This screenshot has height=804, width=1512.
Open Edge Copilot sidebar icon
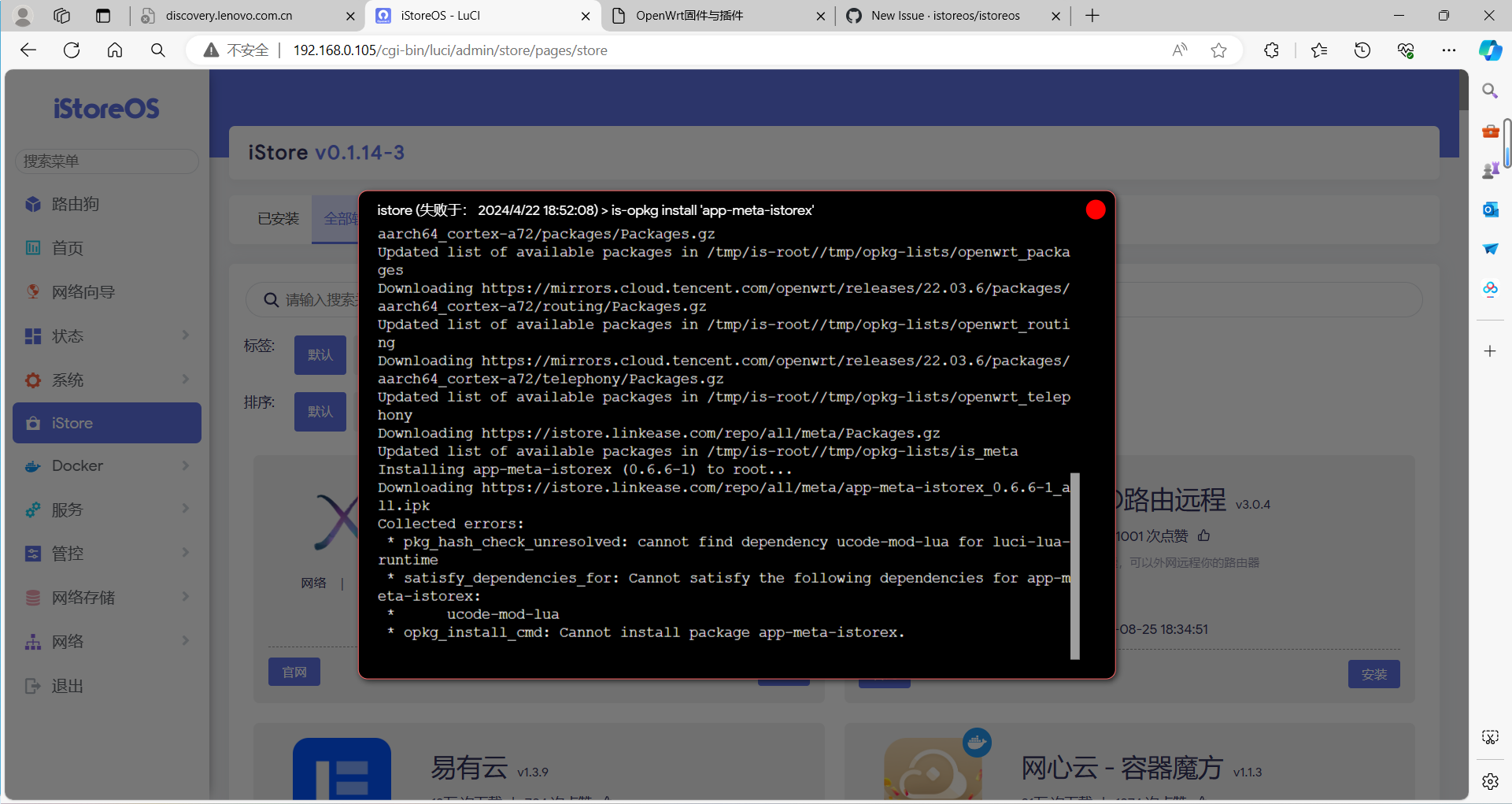coord(1489,50)
